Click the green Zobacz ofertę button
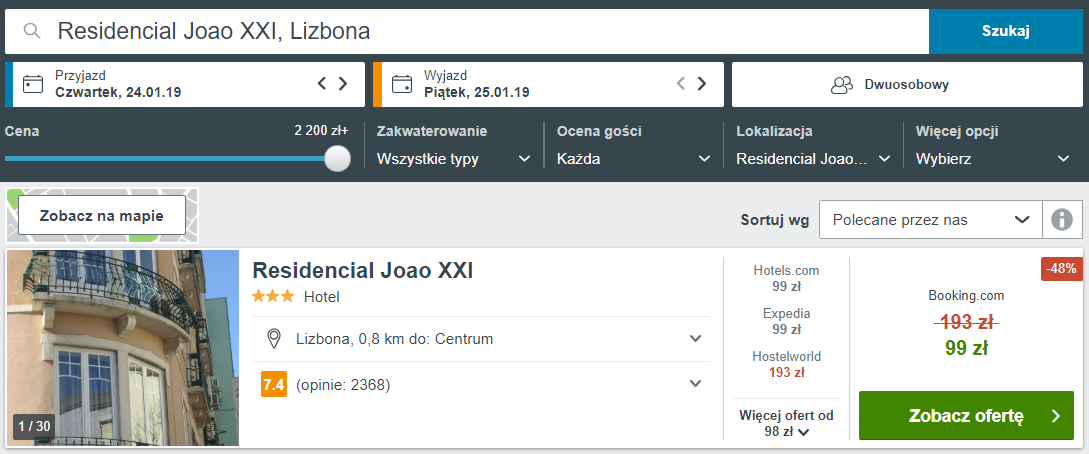 [x=966, y=416]
